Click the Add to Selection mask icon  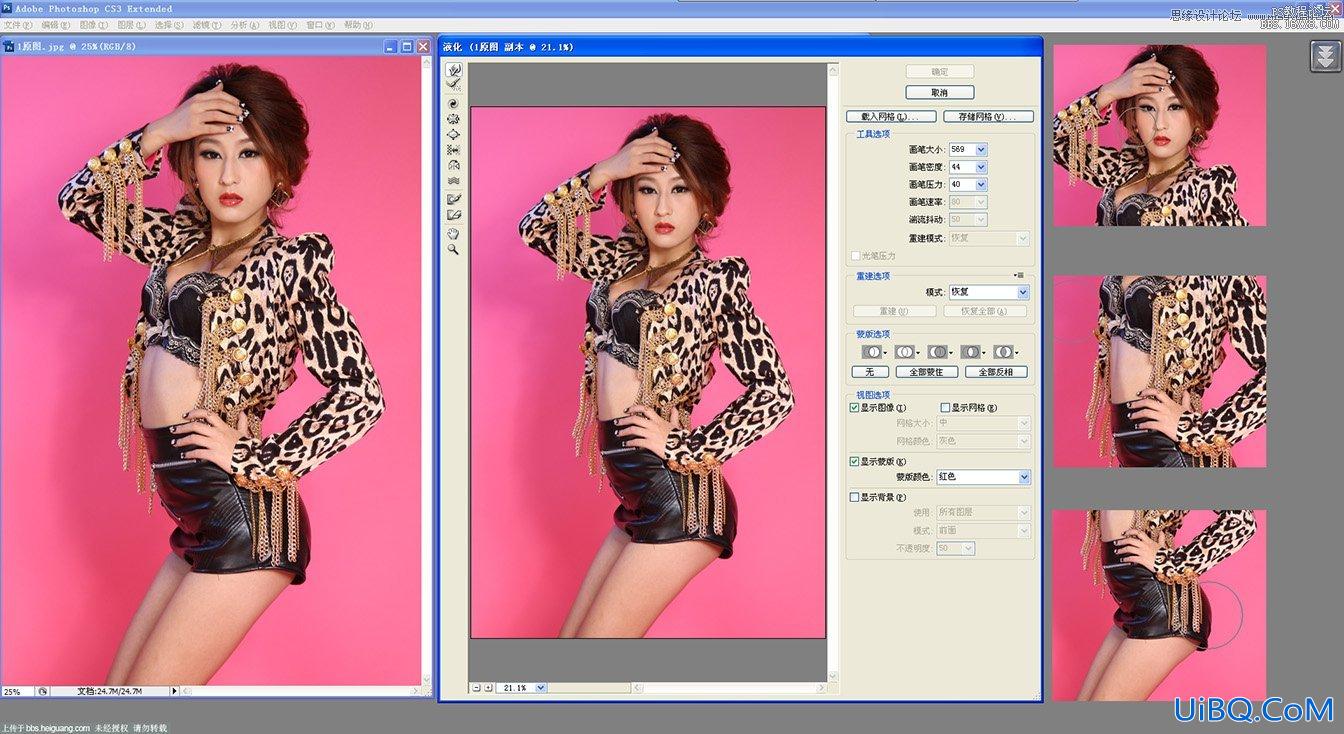[907, 352]
